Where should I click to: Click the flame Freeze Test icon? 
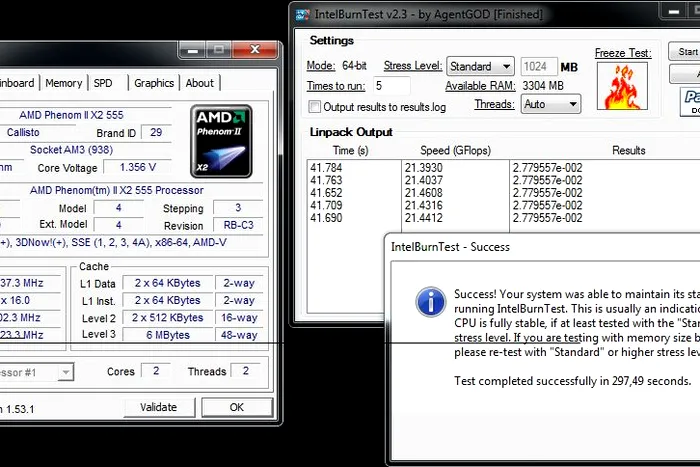pyautogui.click(x=622, y=86)
